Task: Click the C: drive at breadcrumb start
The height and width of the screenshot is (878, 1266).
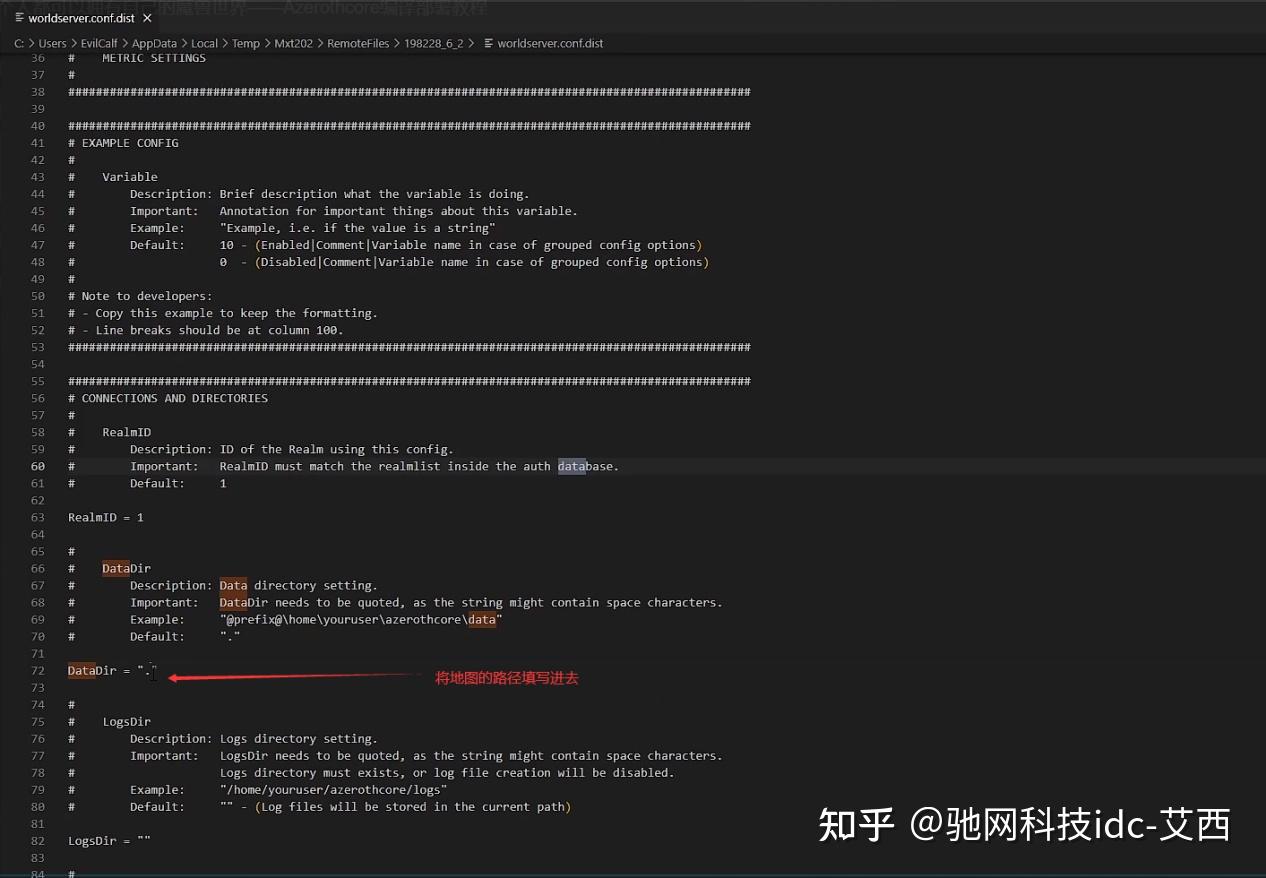Action: pyautogui.click(x=17, y=43)
